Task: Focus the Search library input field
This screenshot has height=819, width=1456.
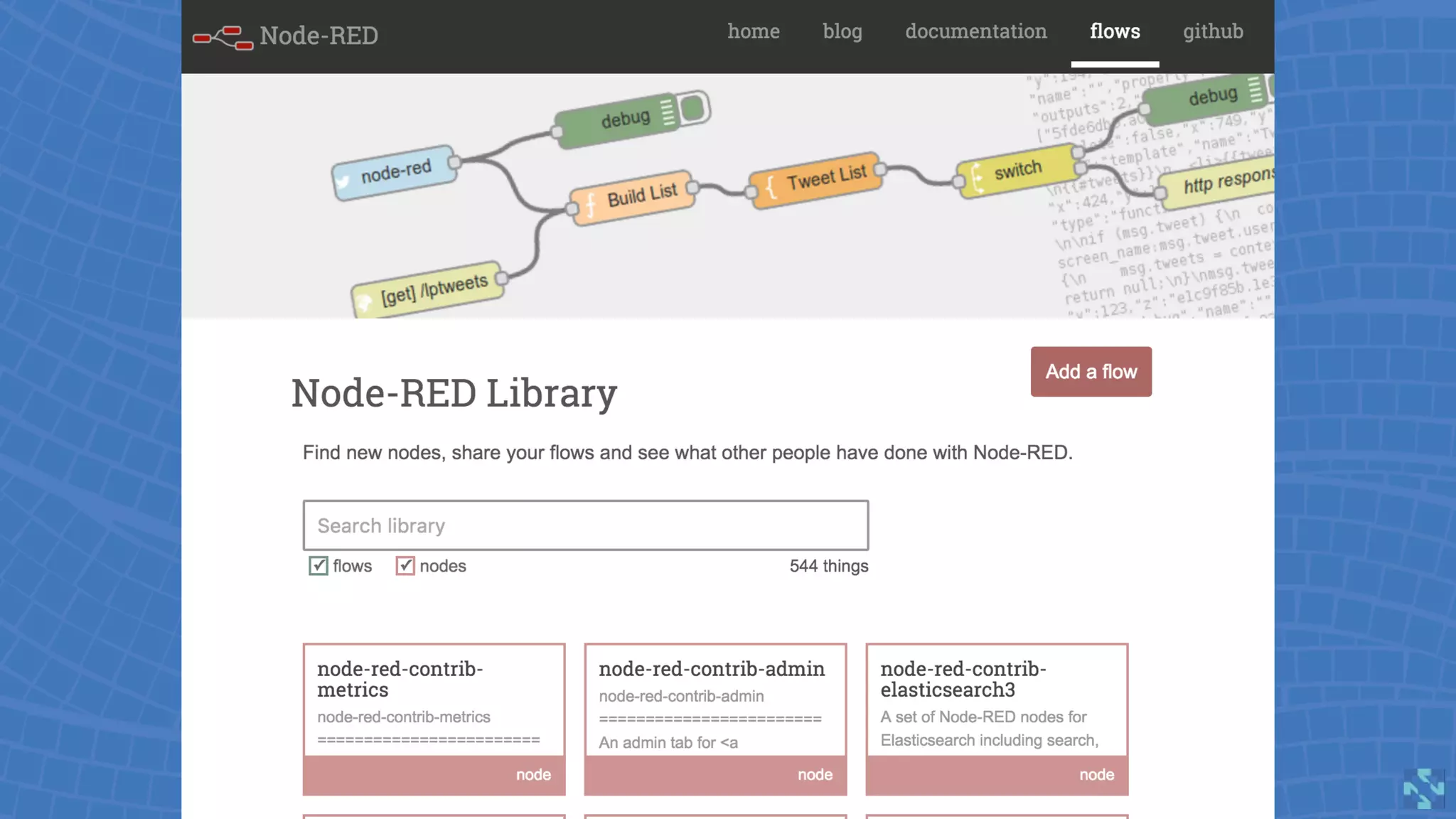Action: click(586, 525)
